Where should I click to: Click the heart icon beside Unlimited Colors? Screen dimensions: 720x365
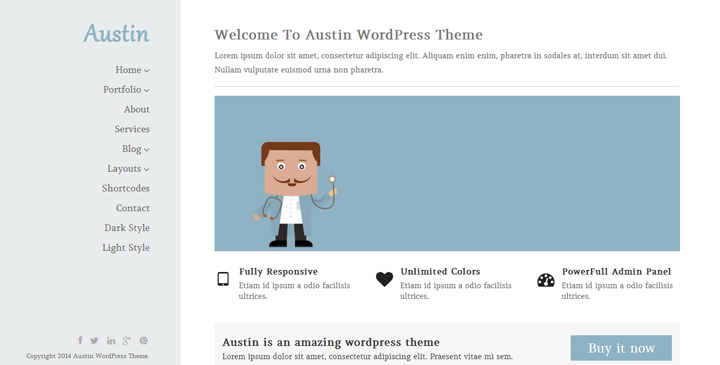point(384,279)
